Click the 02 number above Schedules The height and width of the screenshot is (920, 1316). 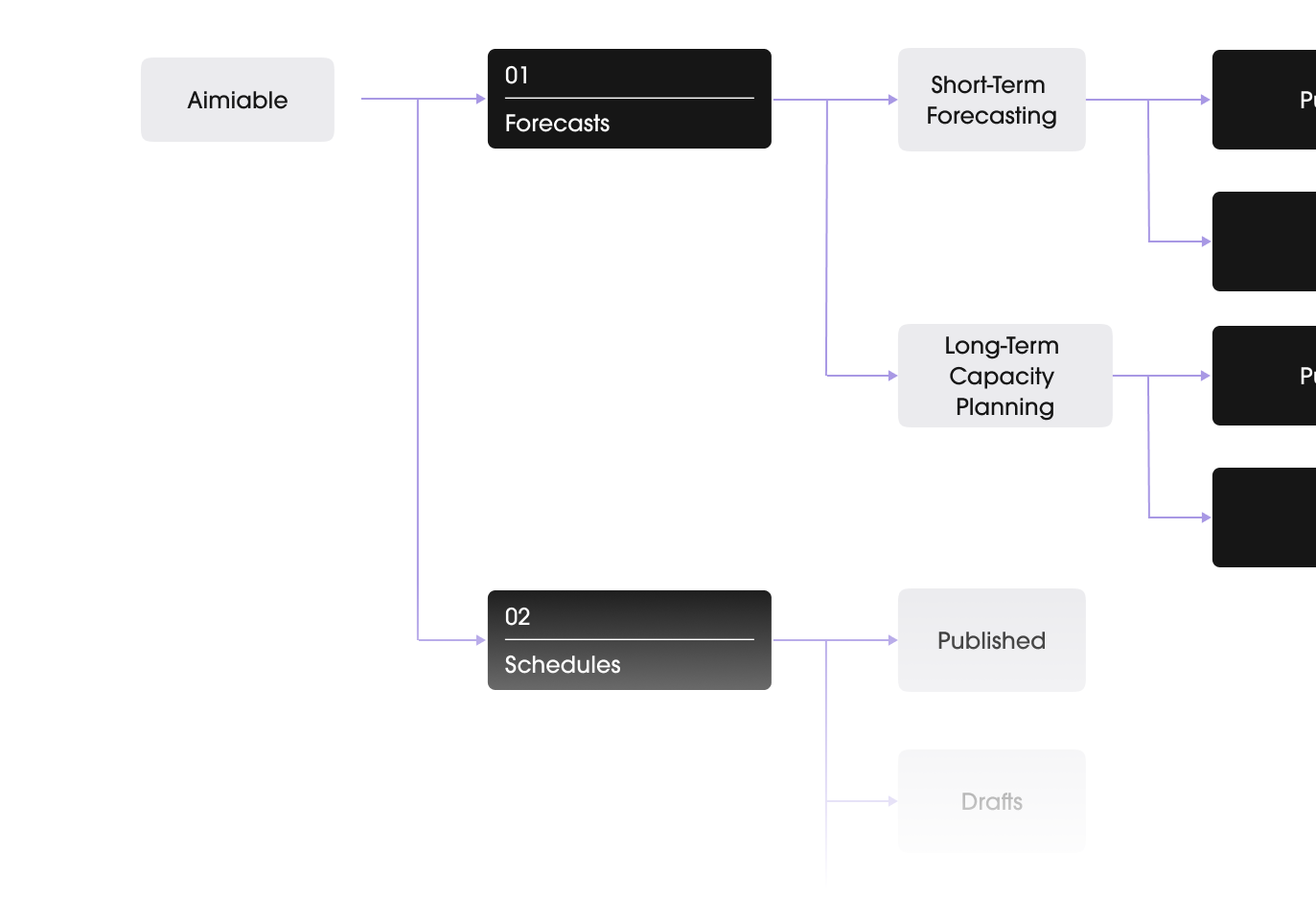point(518,617)
